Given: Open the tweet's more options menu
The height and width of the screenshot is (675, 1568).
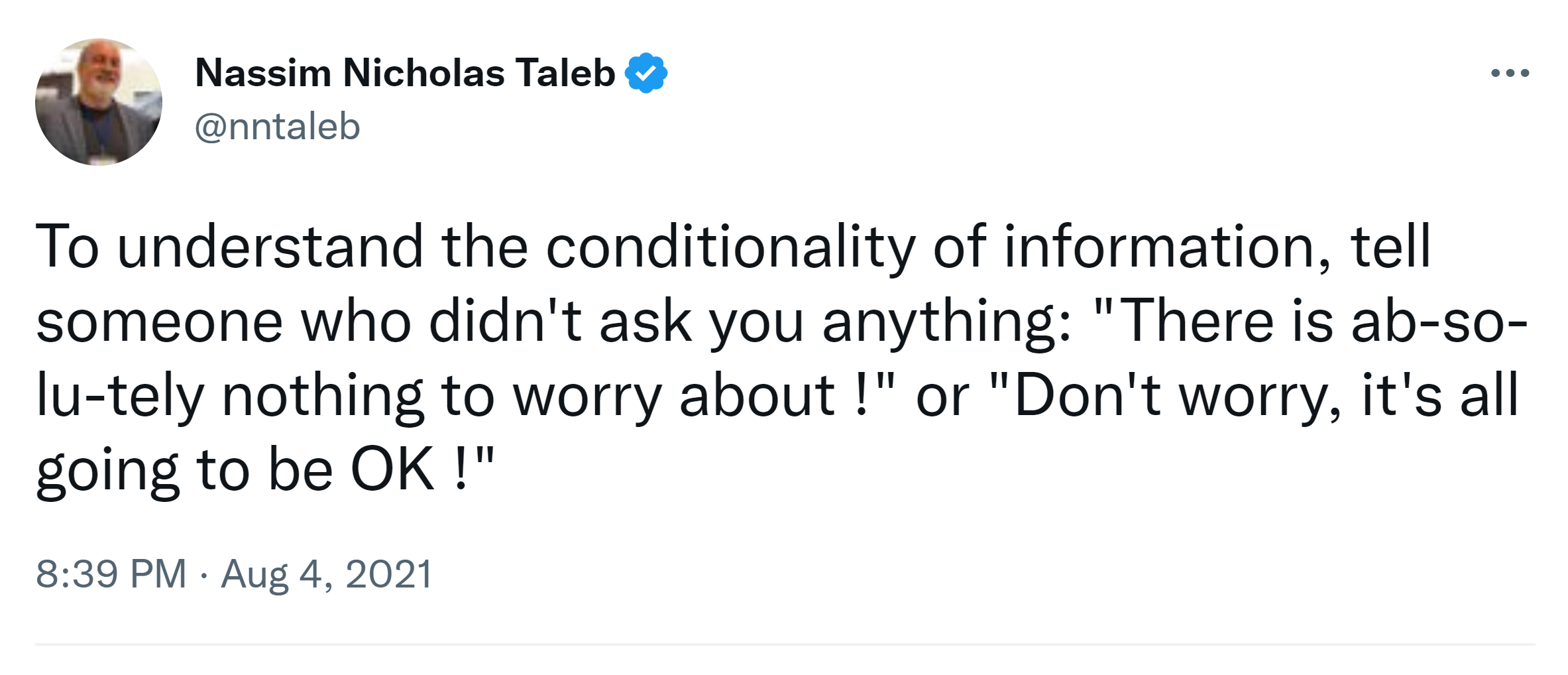Looking at the screenshot, I should 1510,73.
